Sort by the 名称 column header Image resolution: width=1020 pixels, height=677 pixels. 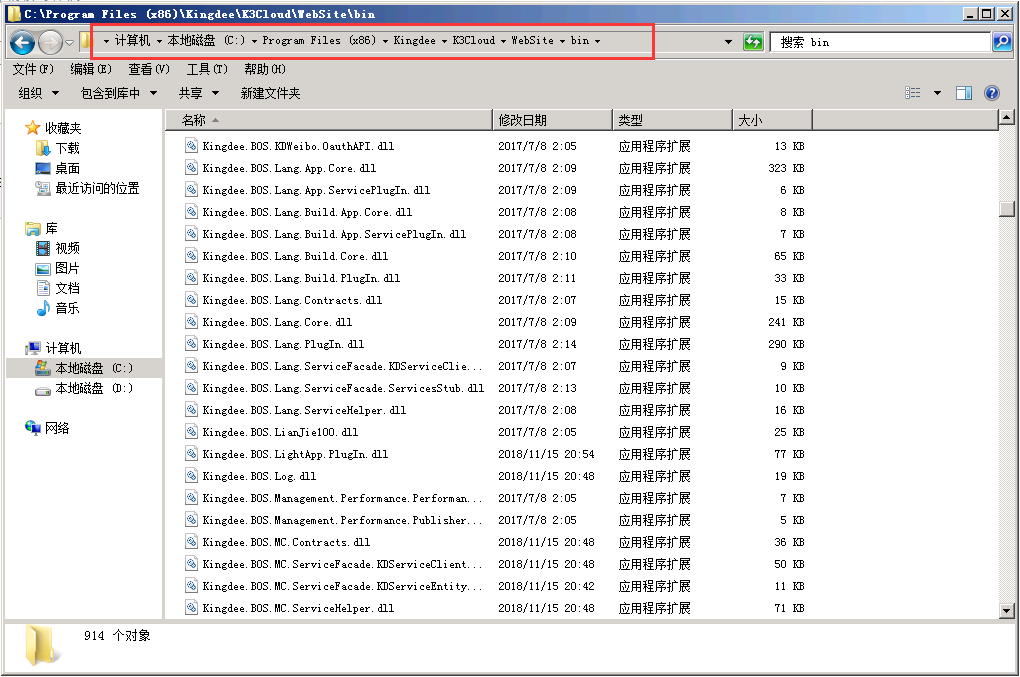pyautogui.click(x=329, y=120)
